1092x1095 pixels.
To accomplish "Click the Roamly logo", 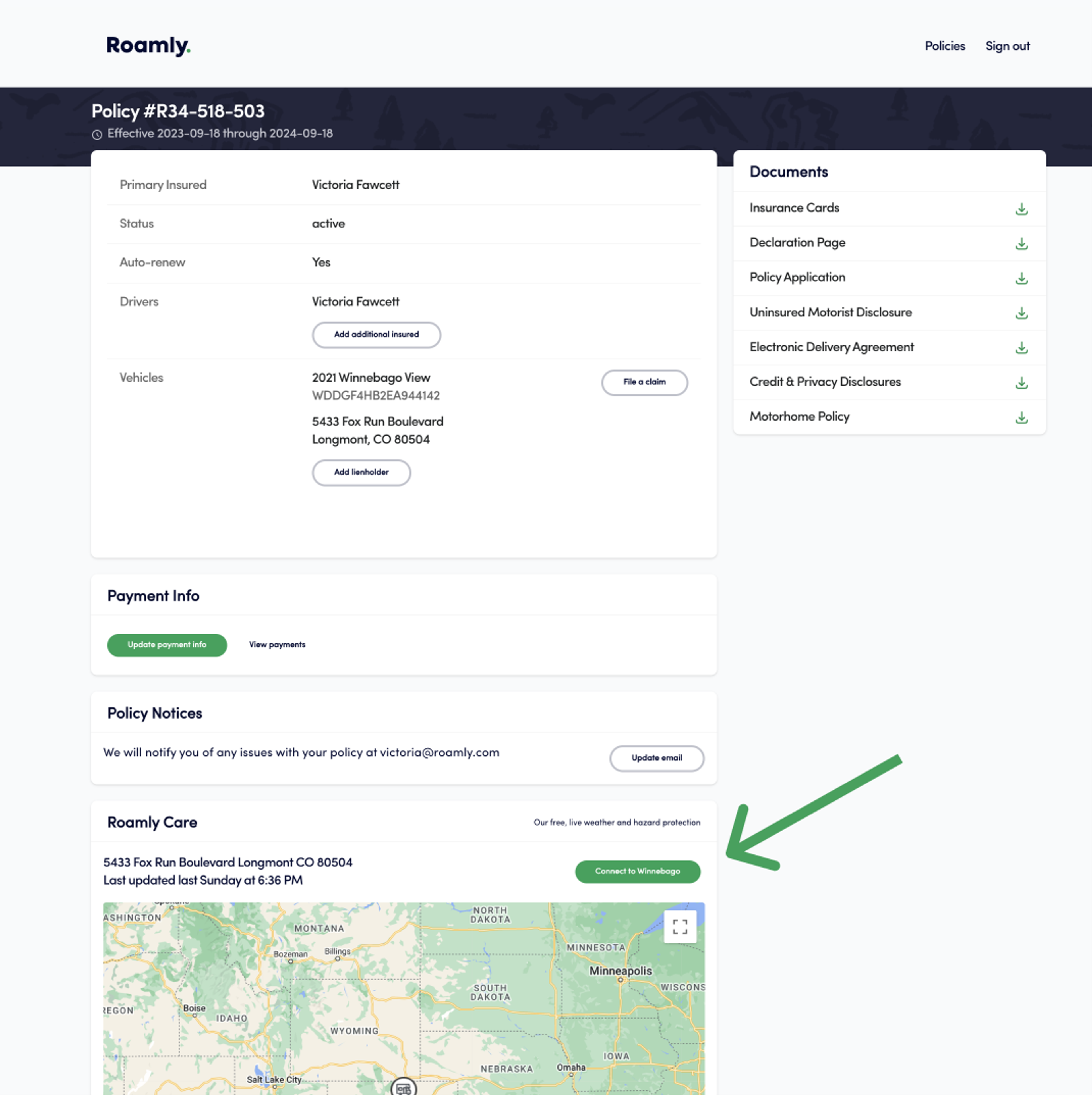I will [x=148, y=45].
